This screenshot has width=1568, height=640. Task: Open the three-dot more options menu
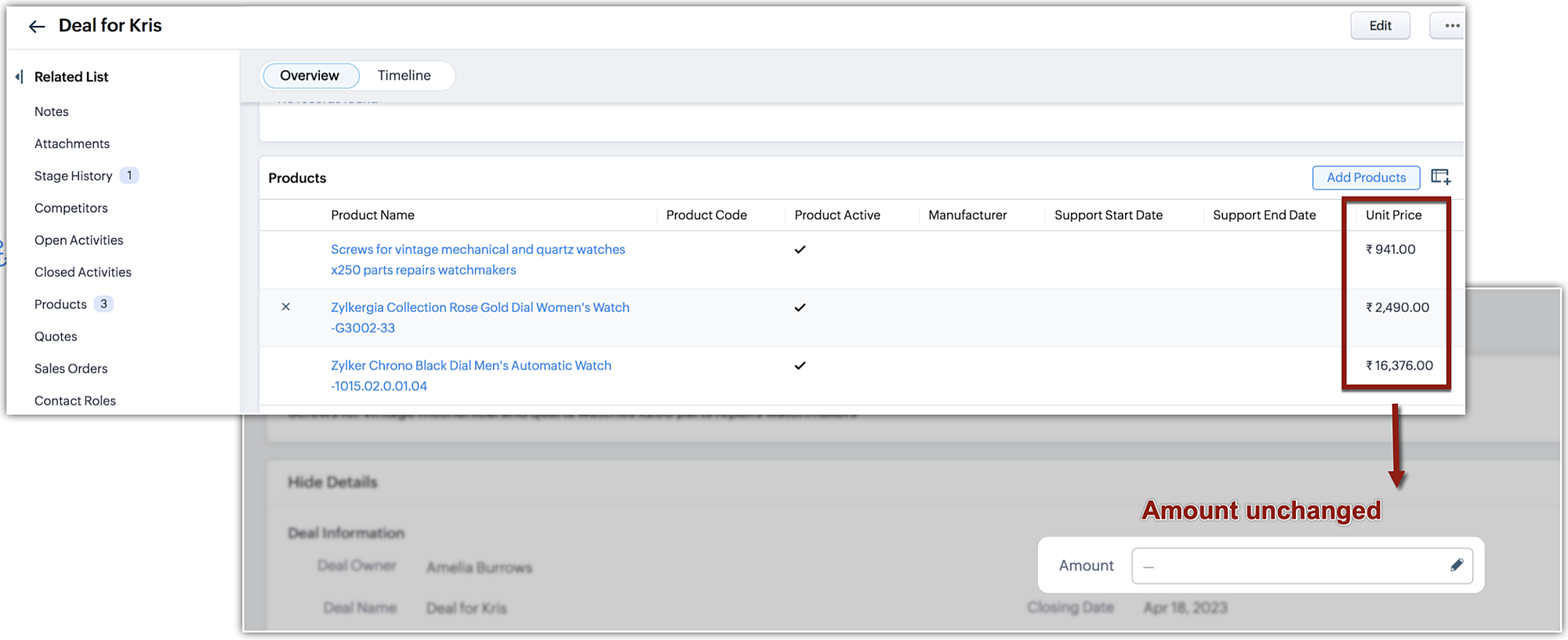tap(1451, 26)
